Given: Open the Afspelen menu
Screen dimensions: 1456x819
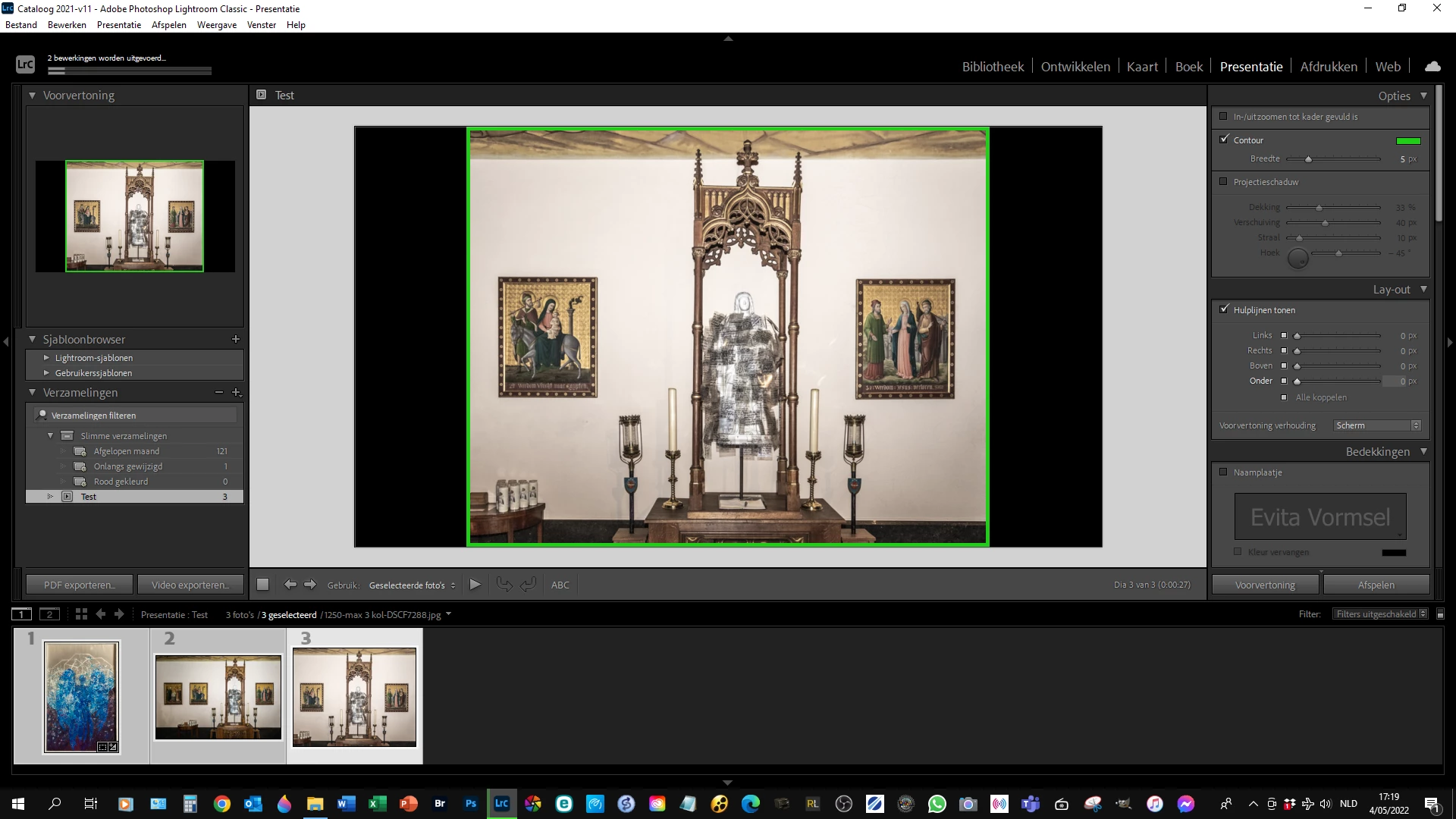Looking at the screenshot, I should coord(168,25).
